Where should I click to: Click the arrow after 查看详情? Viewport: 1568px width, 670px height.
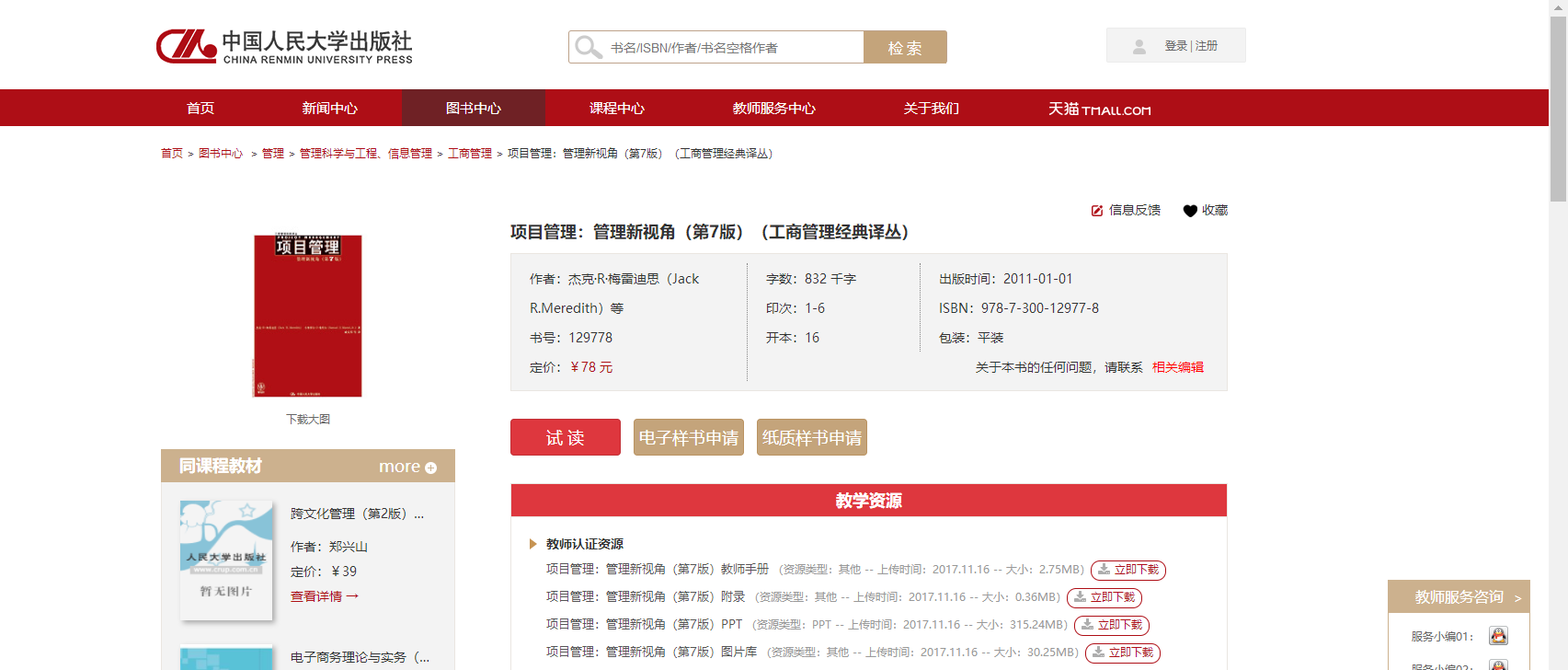[352, 596]
